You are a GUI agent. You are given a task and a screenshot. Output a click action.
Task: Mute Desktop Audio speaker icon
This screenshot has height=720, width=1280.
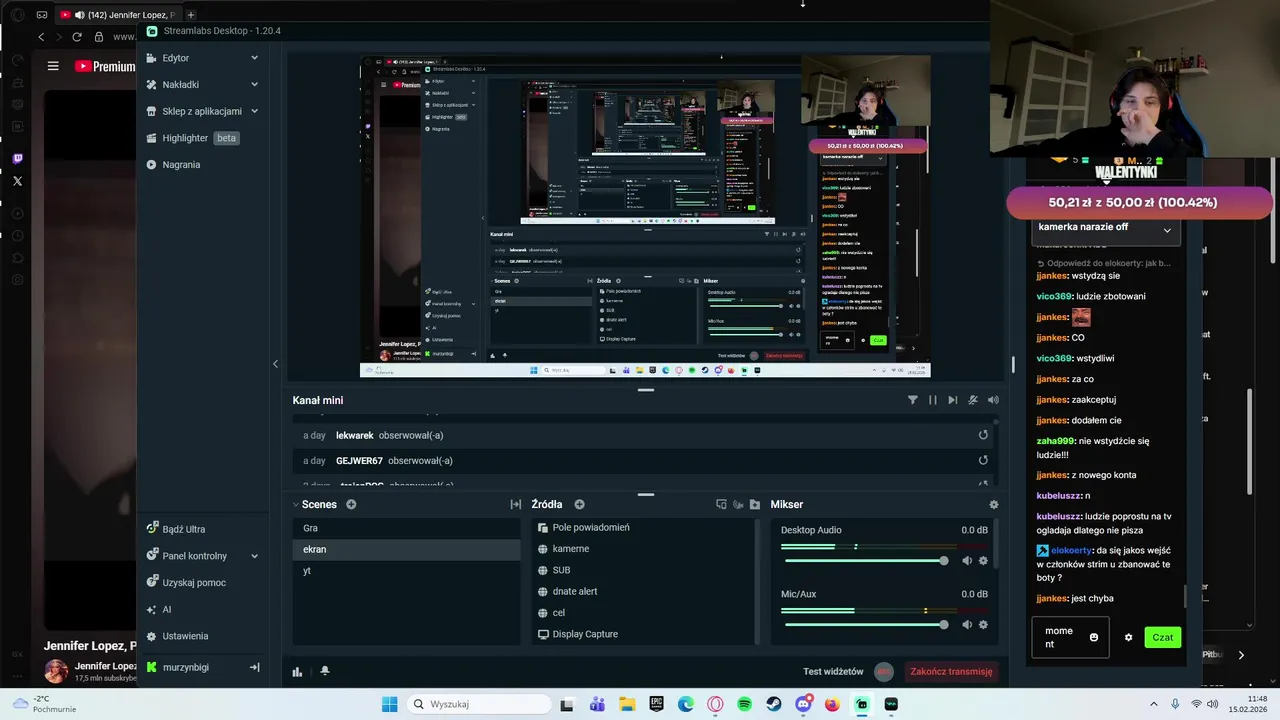pos(966,561)
